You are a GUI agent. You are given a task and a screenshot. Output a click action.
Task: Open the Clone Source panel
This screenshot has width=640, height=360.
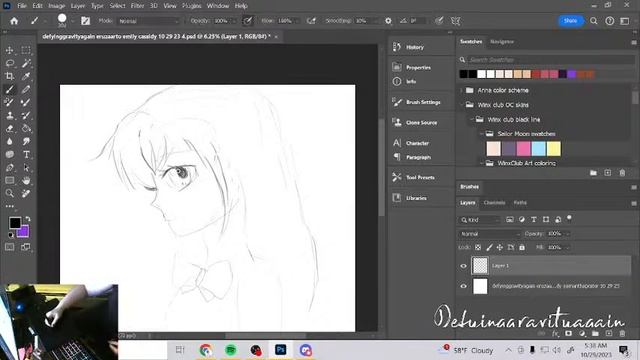[421, 123]
